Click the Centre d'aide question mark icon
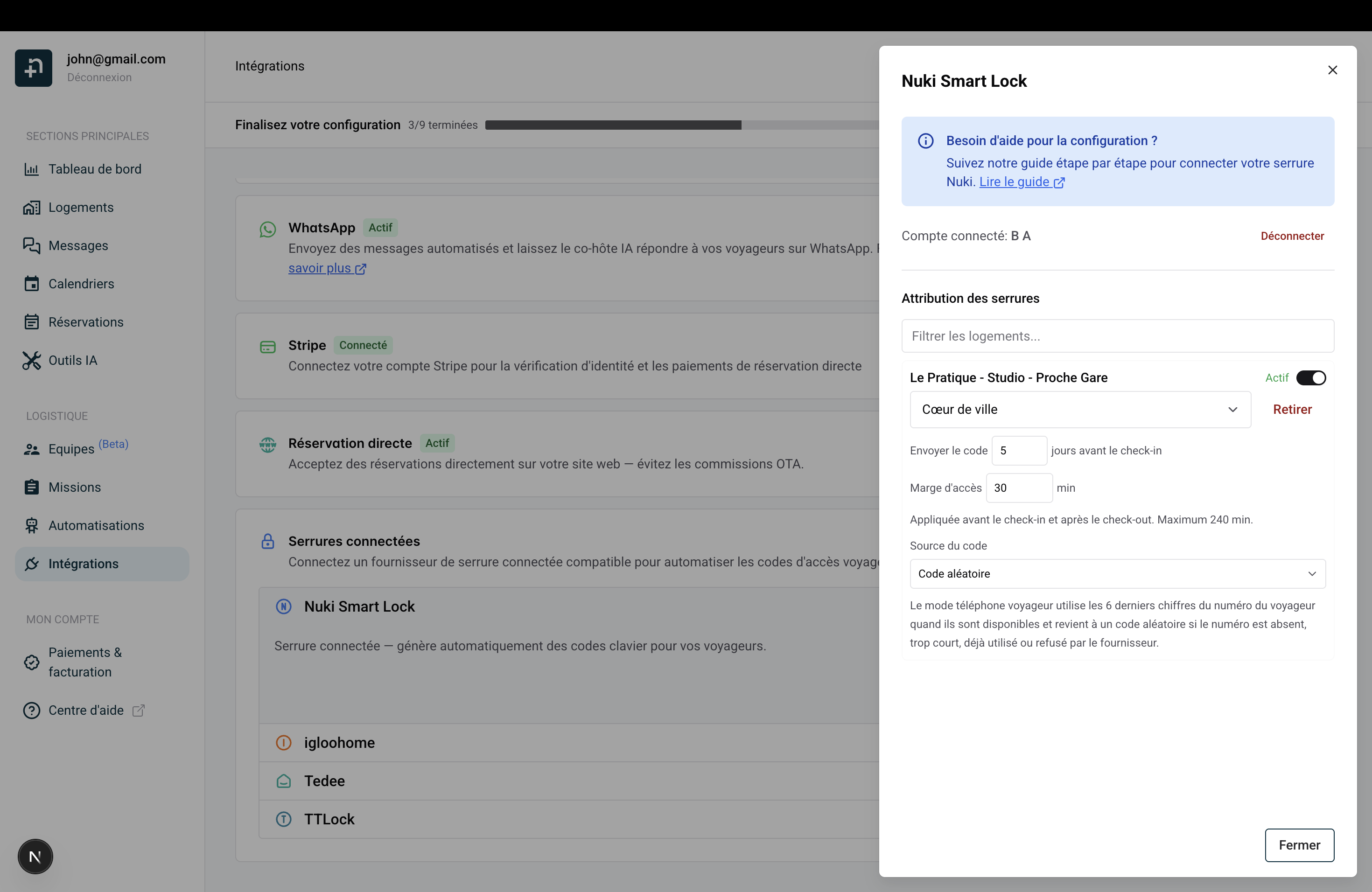The width and height of the screenshot is (1372, 892). click(31, 711)
